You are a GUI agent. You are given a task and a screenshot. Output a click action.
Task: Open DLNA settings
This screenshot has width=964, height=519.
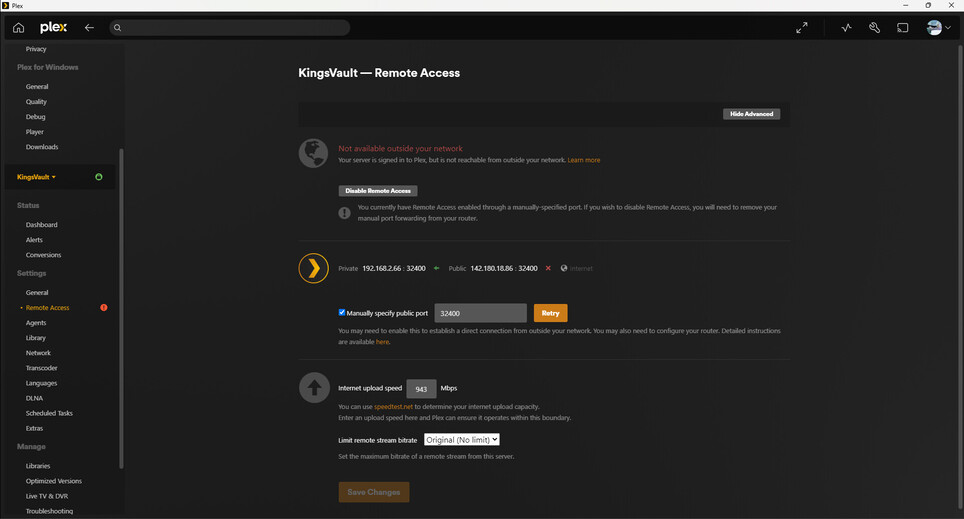point(34,398)
